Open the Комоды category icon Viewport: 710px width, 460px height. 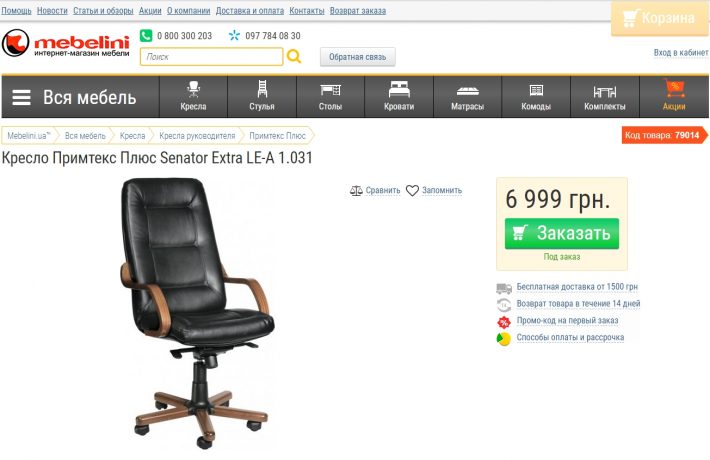(x=536, y=90)
